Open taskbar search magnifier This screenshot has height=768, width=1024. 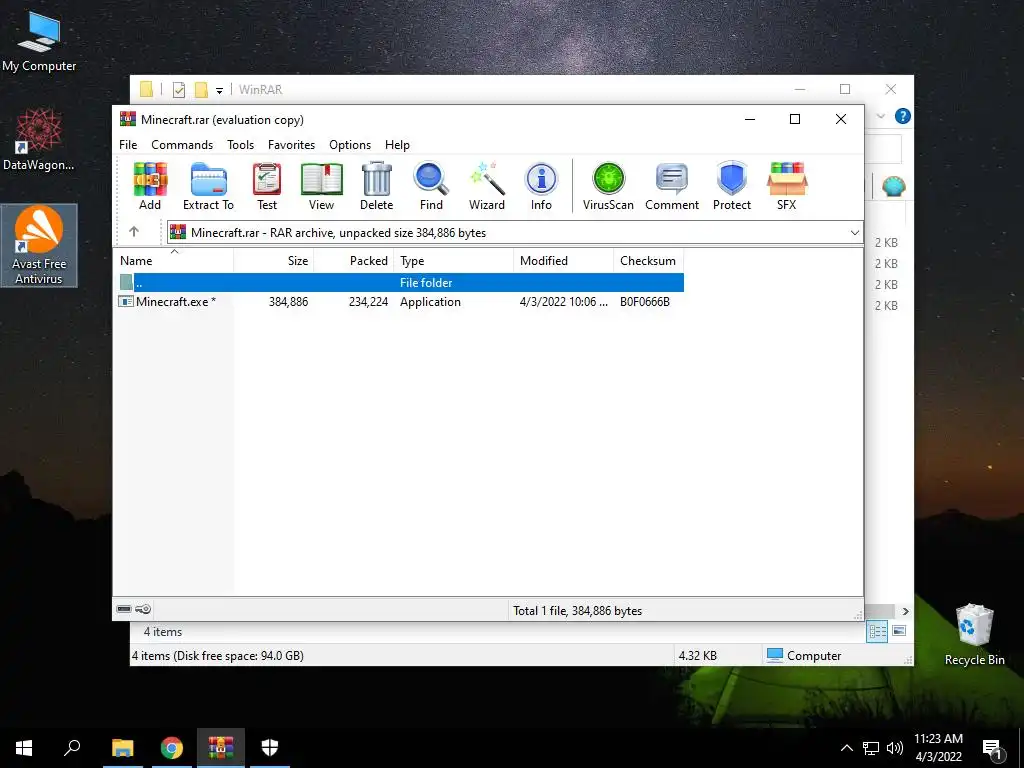coord(72,748)
